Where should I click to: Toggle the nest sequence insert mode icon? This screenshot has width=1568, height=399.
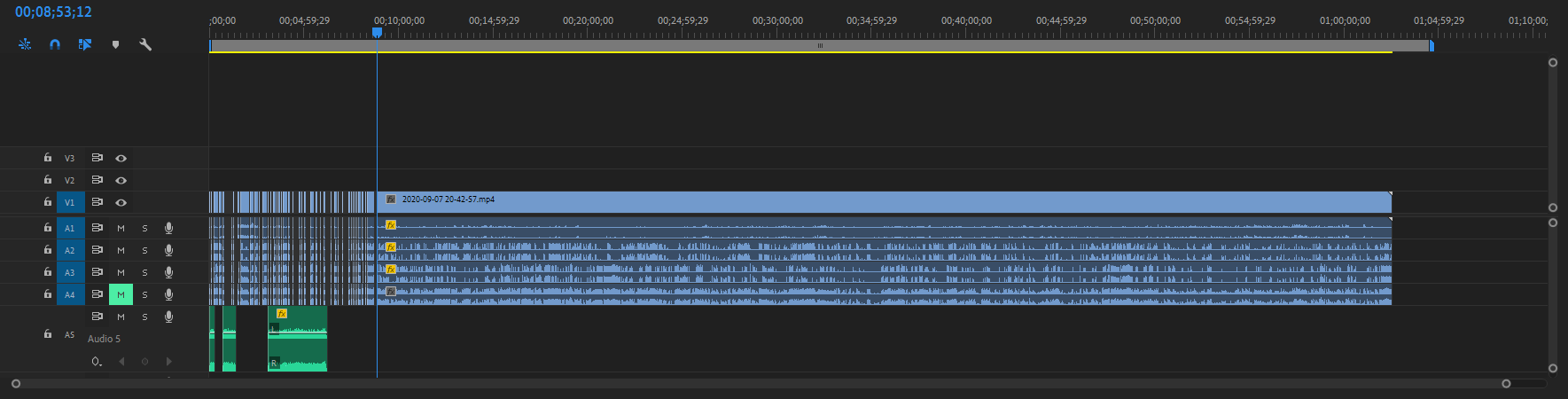[x=25, y=43]
